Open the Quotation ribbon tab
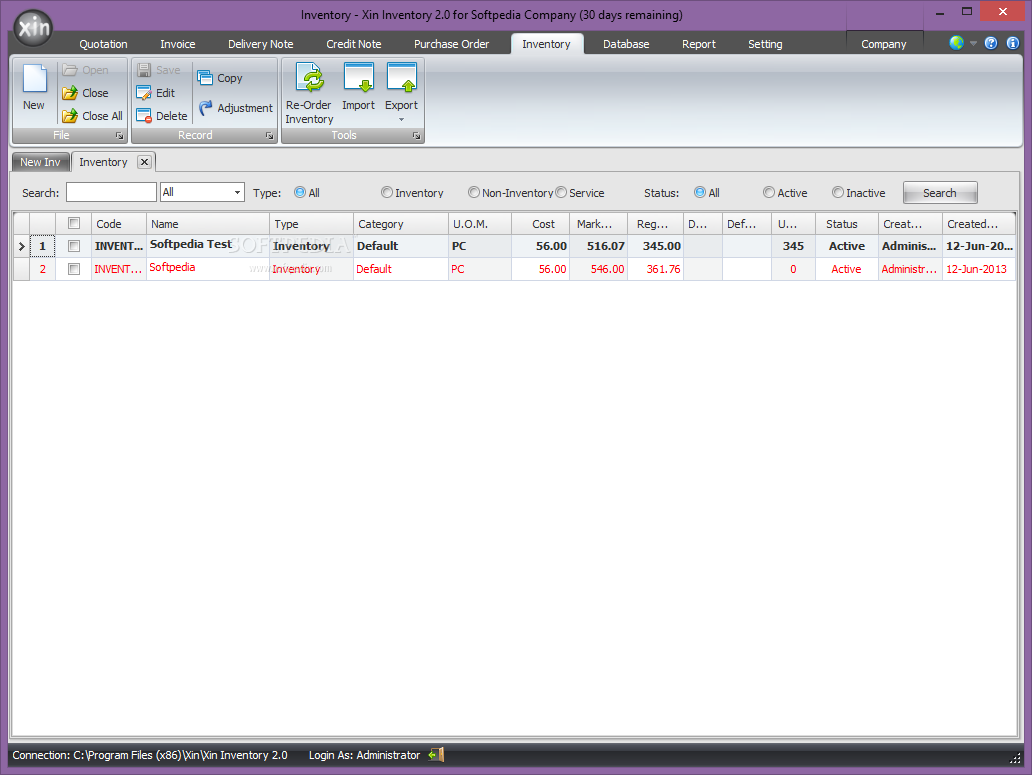Image resolution: width=1032 pixels, height=775 pixels. (103, 44)
